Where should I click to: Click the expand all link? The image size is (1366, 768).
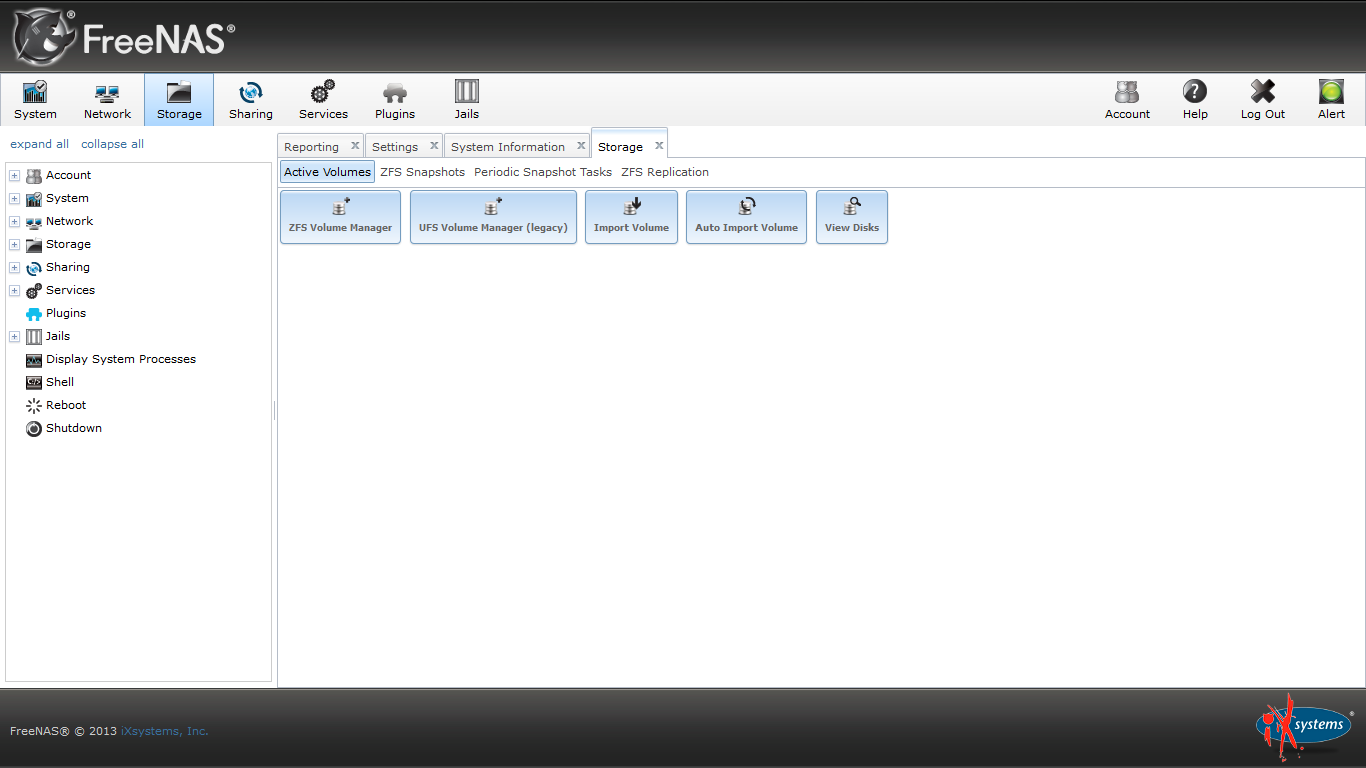(x=40, y=144)
